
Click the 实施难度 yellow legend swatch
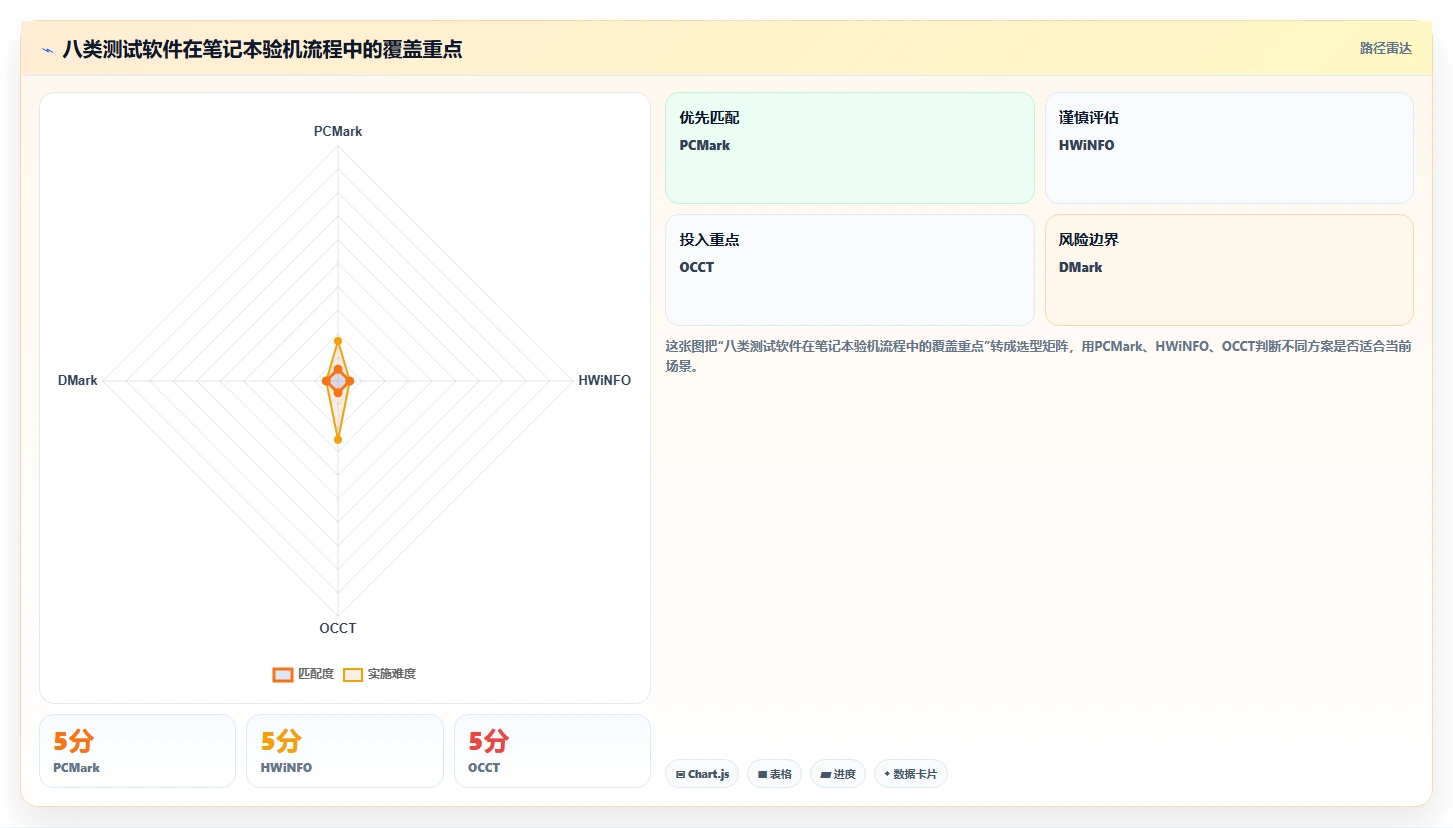click(x=353, y=674)
